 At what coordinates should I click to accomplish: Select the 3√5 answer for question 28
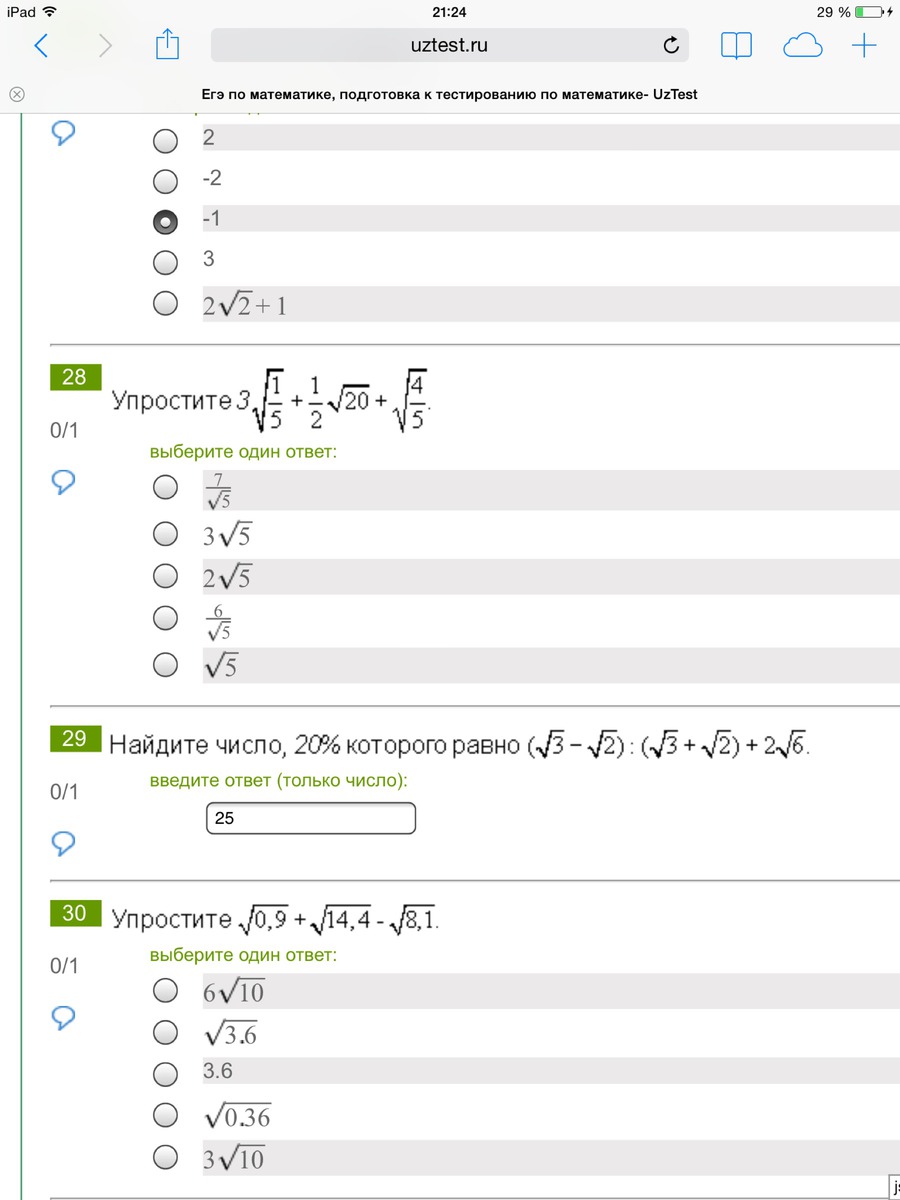coord(165,535)
